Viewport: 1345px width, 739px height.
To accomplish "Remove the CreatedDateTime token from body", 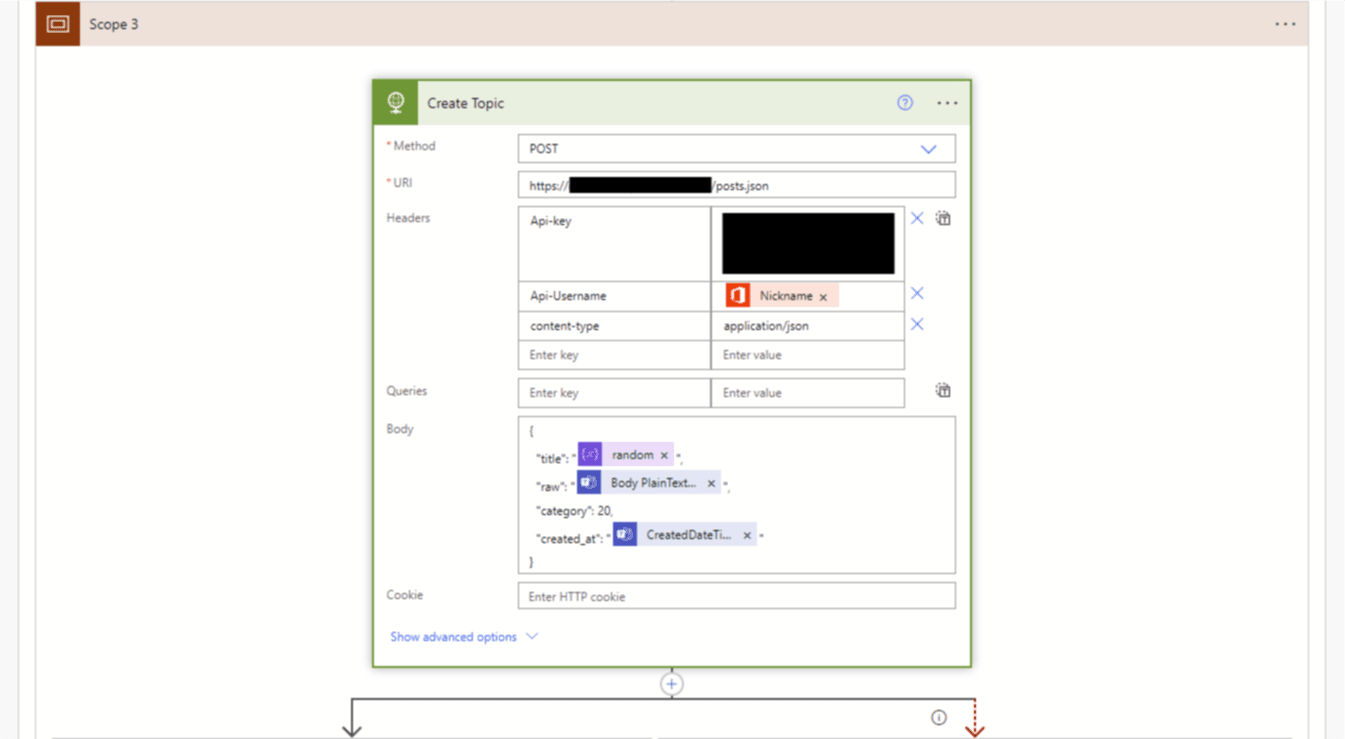I will [747, 535].
